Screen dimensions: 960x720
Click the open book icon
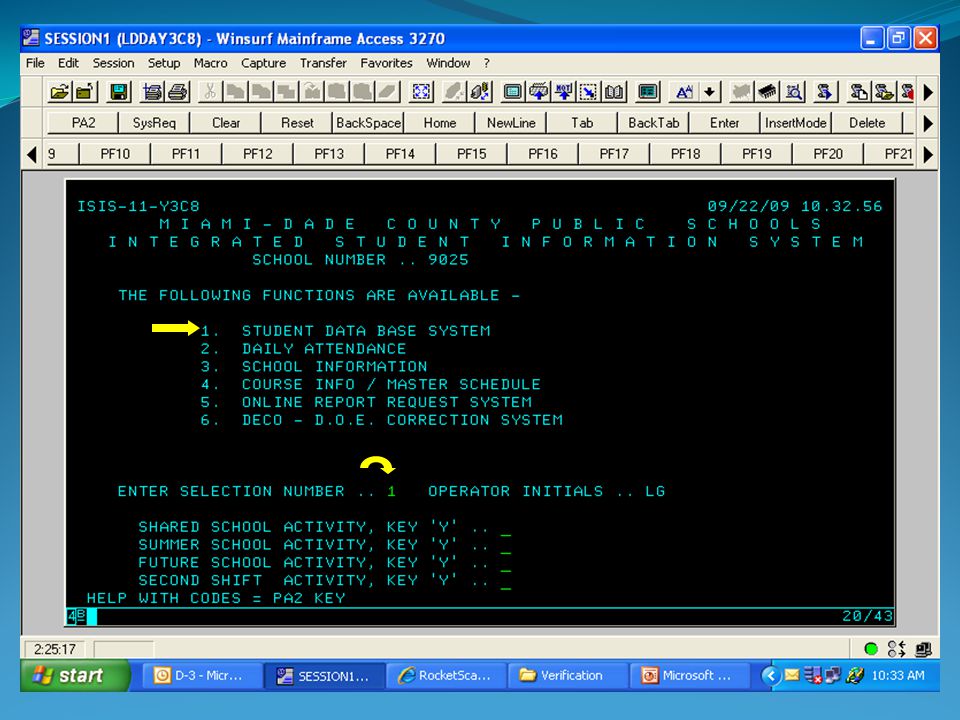pyautogui.click(x=614, y=92)
